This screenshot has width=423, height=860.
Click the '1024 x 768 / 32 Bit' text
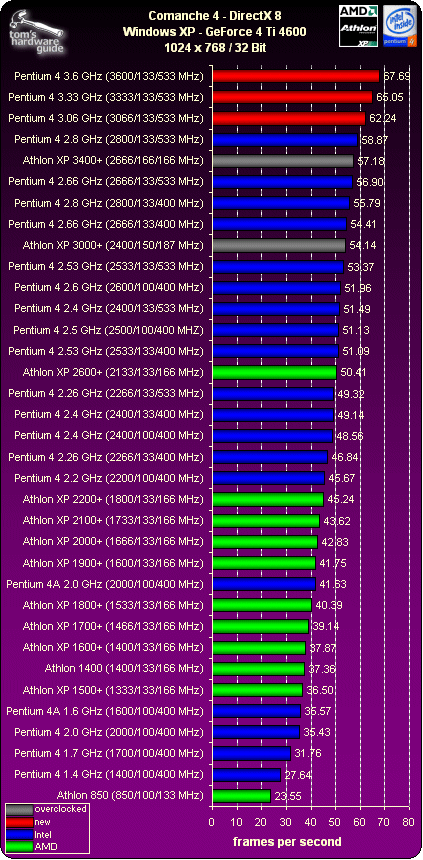pos(215,48)
